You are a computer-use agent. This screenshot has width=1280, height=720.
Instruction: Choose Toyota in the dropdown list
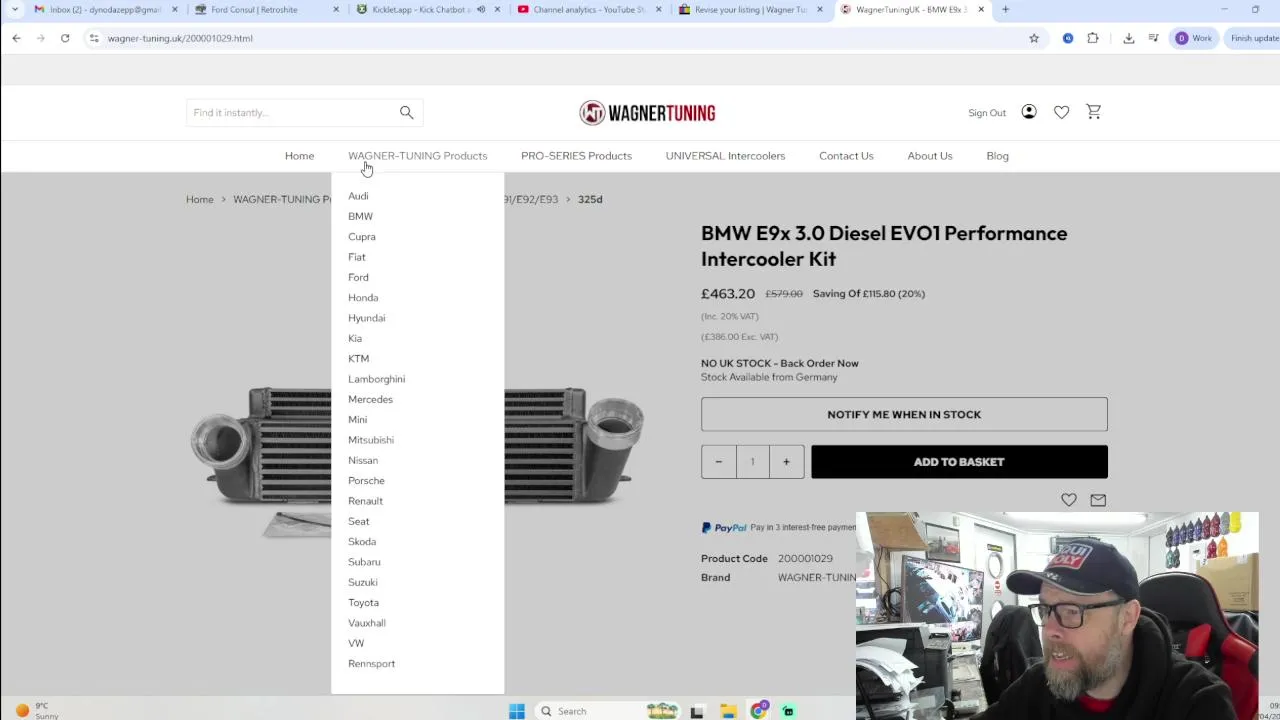coord(363,603)
